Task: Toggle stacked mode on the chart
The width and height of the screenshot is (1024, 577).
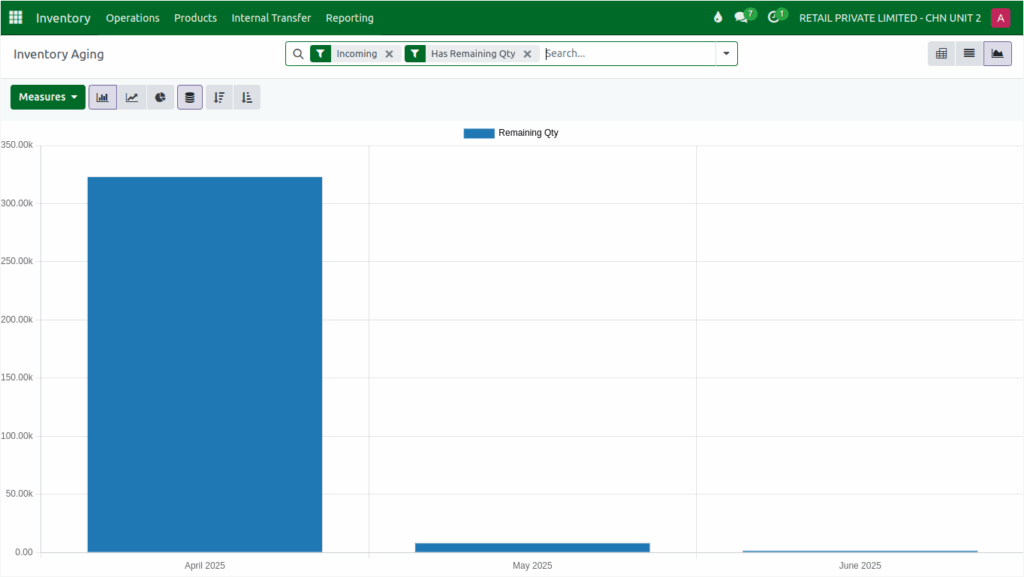Action: (x=189, y=97)
